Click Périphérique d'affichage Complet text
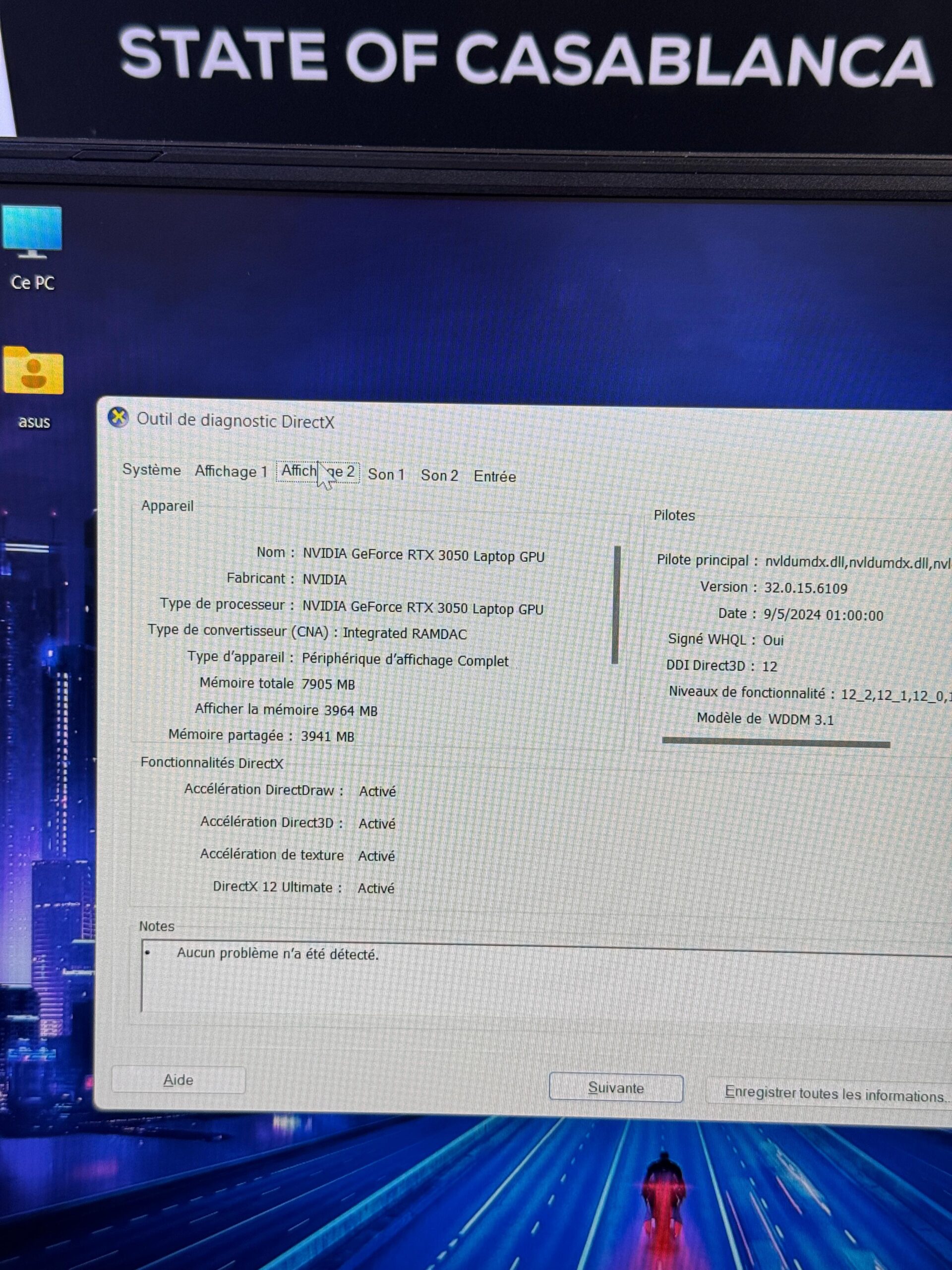Image resolution: width=952 pixels, height=1270 pixels. click(405, 660)
